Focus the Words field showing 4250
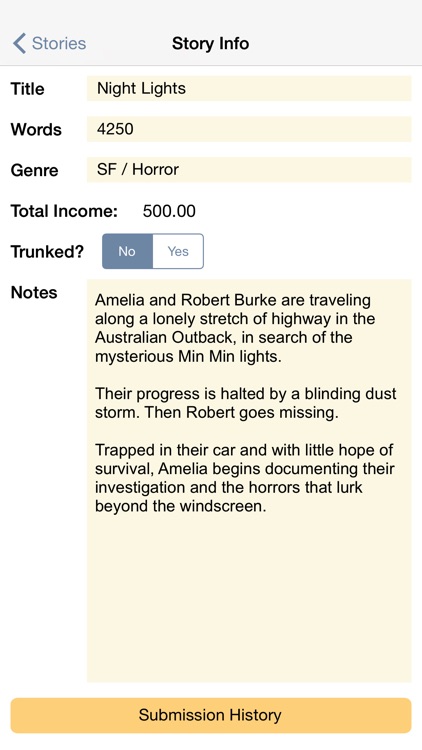Image resolution: width=422 pixels, height=750 pixels. pyautogui.click(x=249, y=129)
